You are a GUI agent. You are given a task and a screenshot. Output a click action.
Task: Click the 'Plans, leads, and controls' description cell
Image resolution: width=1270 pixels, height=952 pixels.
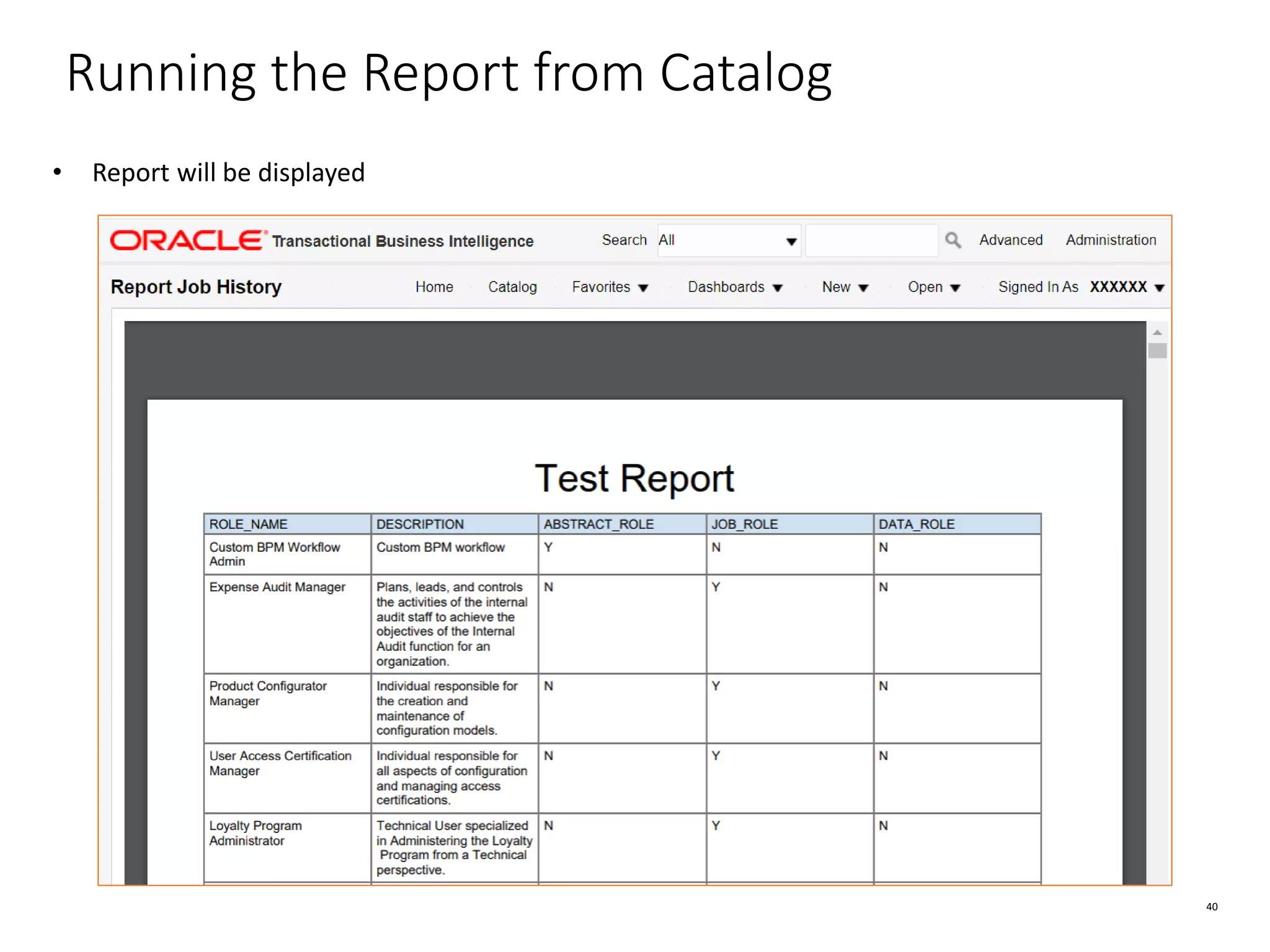(455, 624)
